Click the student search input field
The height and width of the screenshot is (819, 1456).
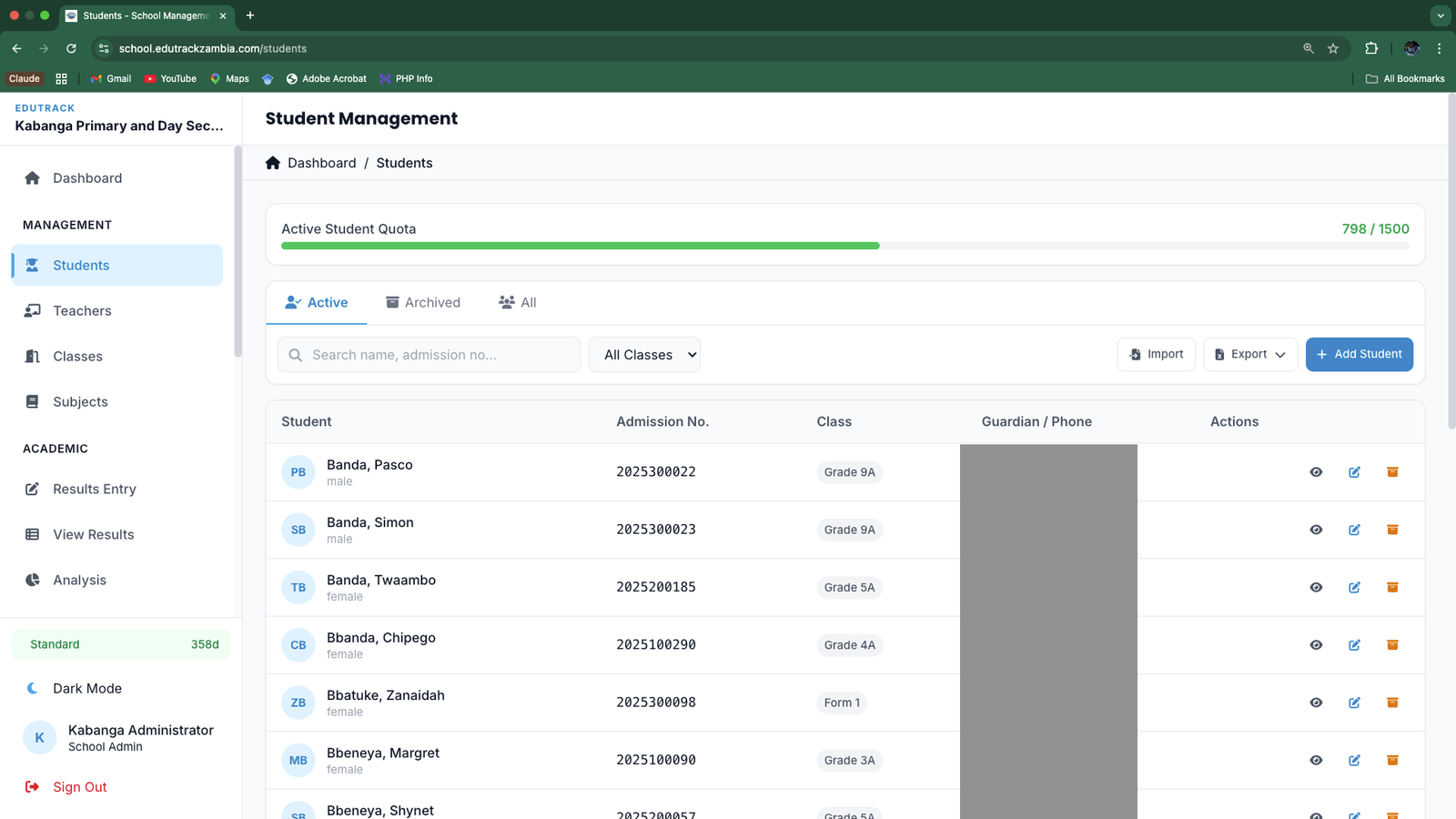tap(430, 355)
